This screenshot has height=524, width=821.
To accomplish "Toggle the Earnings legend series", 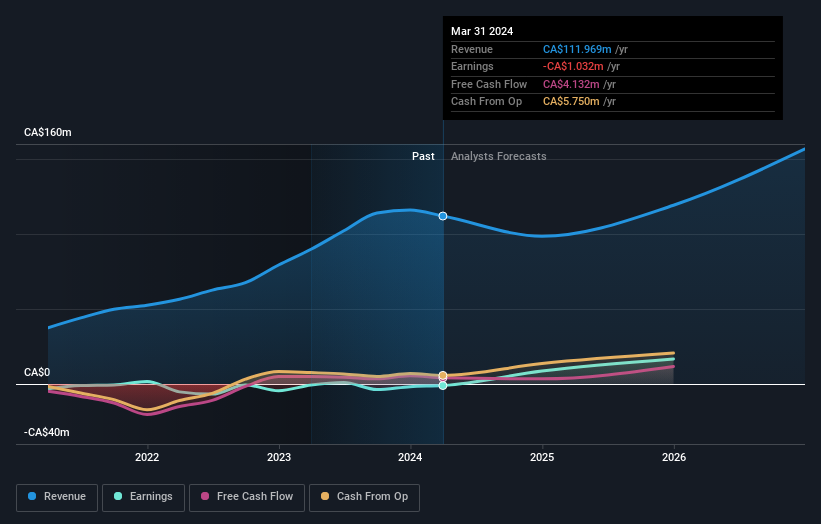I will pos(143,497).
